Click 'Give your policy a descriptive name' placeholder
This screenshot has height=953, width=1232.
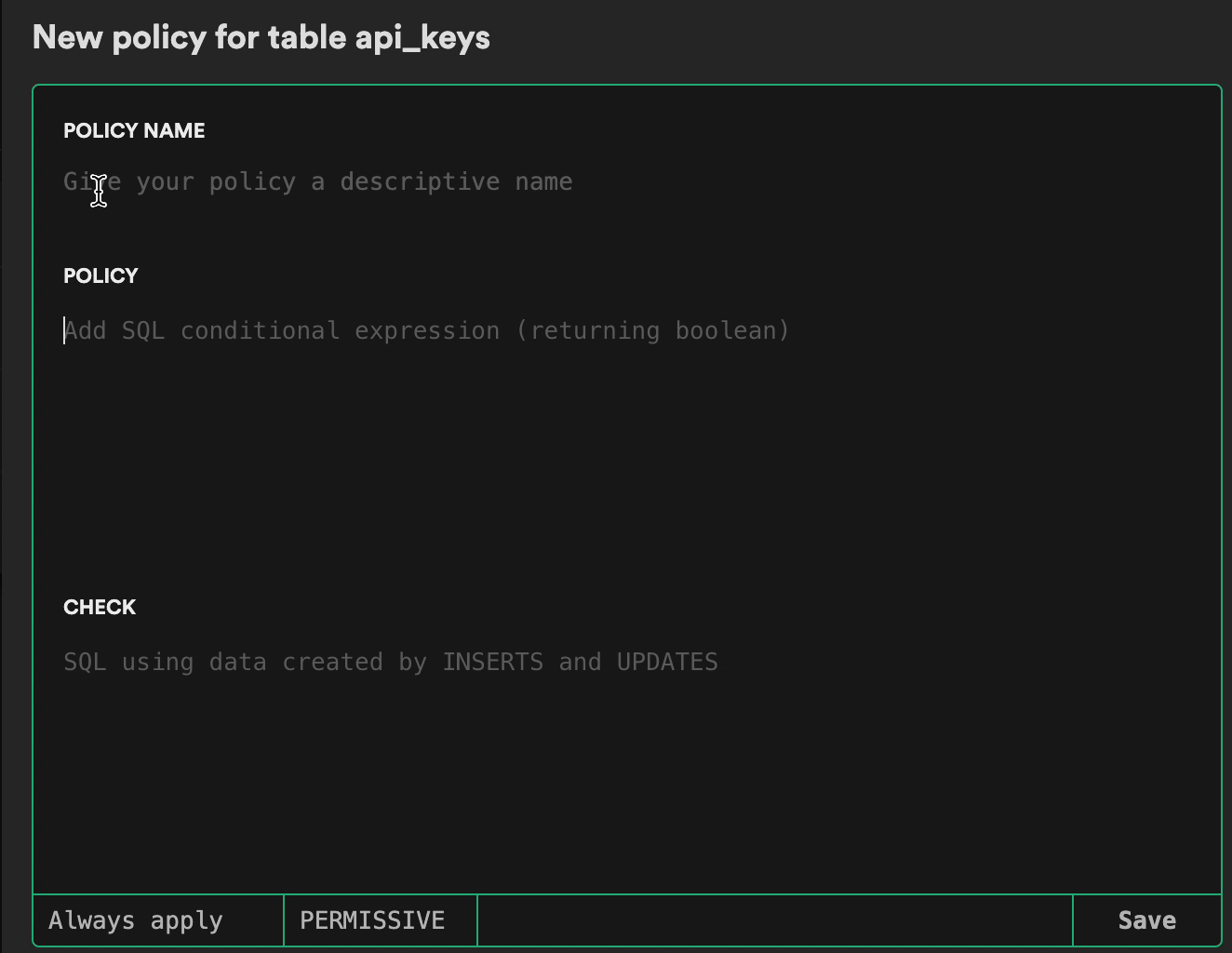coord(316,181)
